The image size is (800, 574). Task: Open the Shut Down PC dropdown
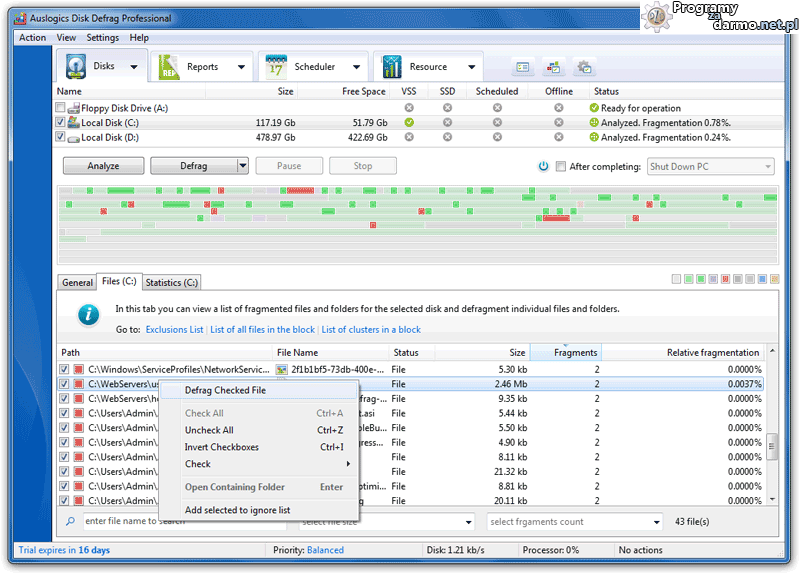click(x=711, y=166)
